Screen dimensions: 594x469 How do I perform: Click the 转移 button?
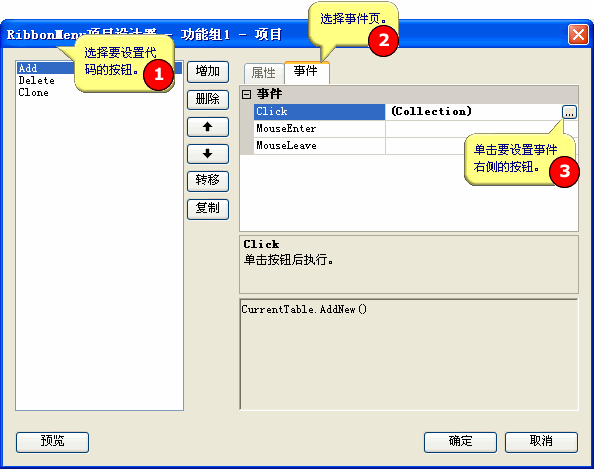(x=208, y=181)
